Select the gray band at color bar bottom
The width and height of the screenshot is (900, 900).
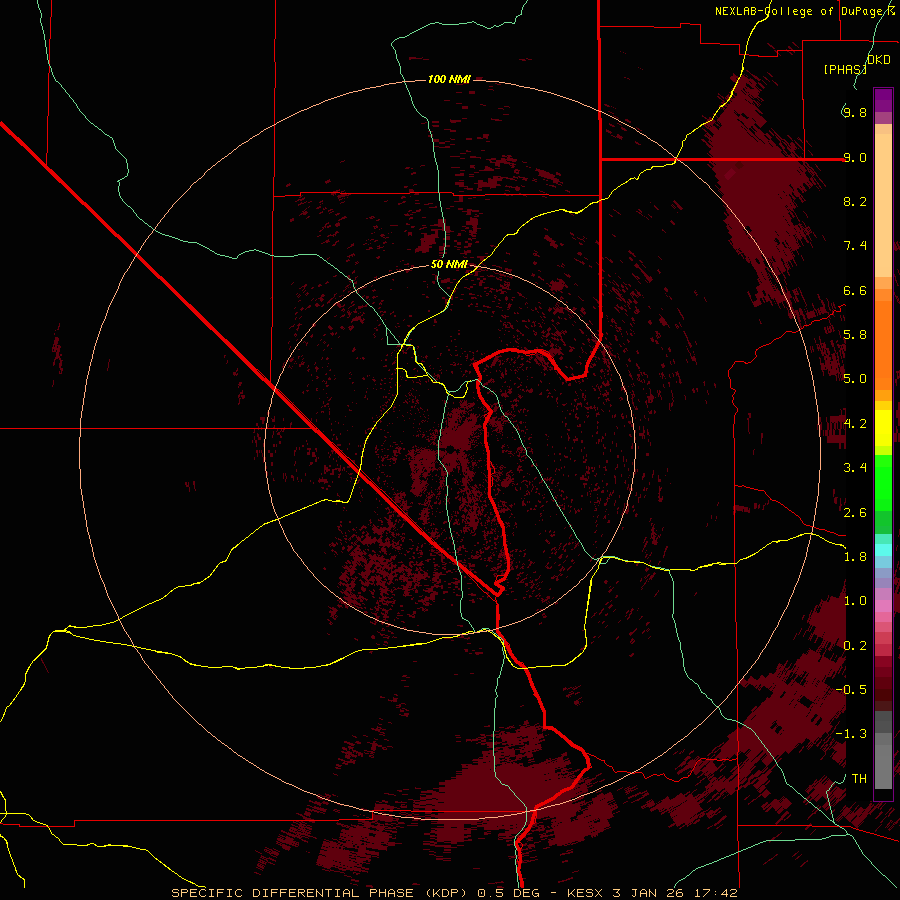tap(883, 761)
